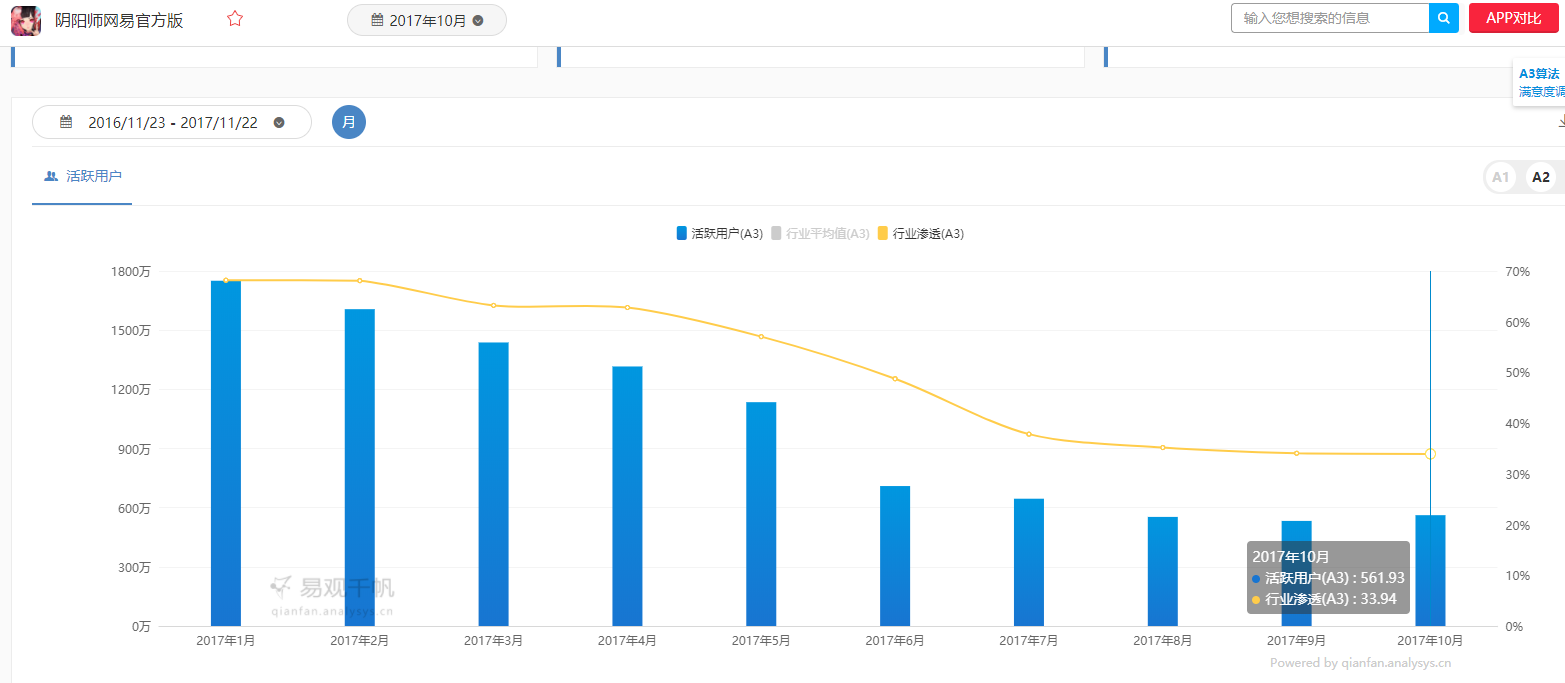Viewport: 1565px width, 683px height.
Task: Open the date range 2016/11/23 - 2017/11/22 picker
Action: 172,122
